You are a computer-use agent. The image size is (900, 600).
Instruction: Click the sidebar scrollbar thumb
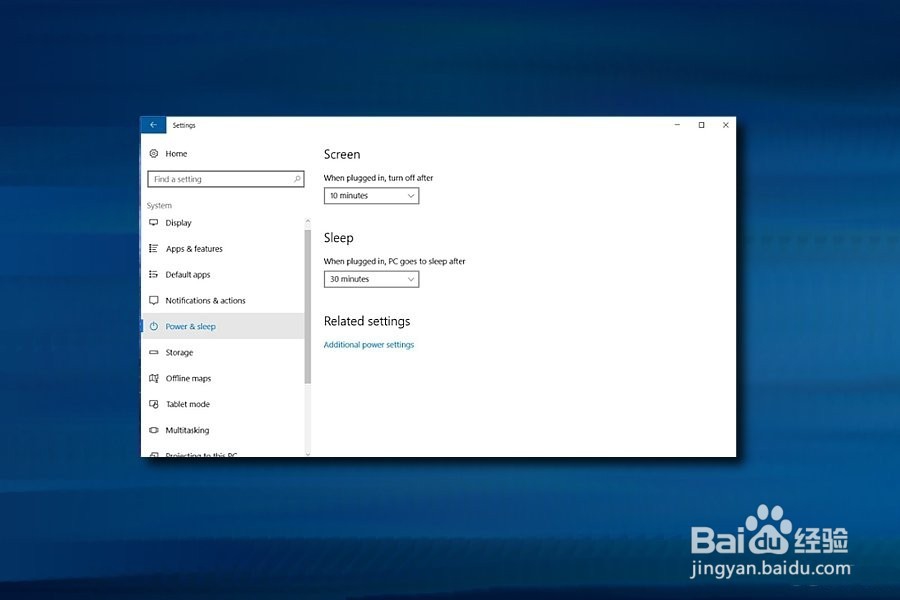click(308, 306)
